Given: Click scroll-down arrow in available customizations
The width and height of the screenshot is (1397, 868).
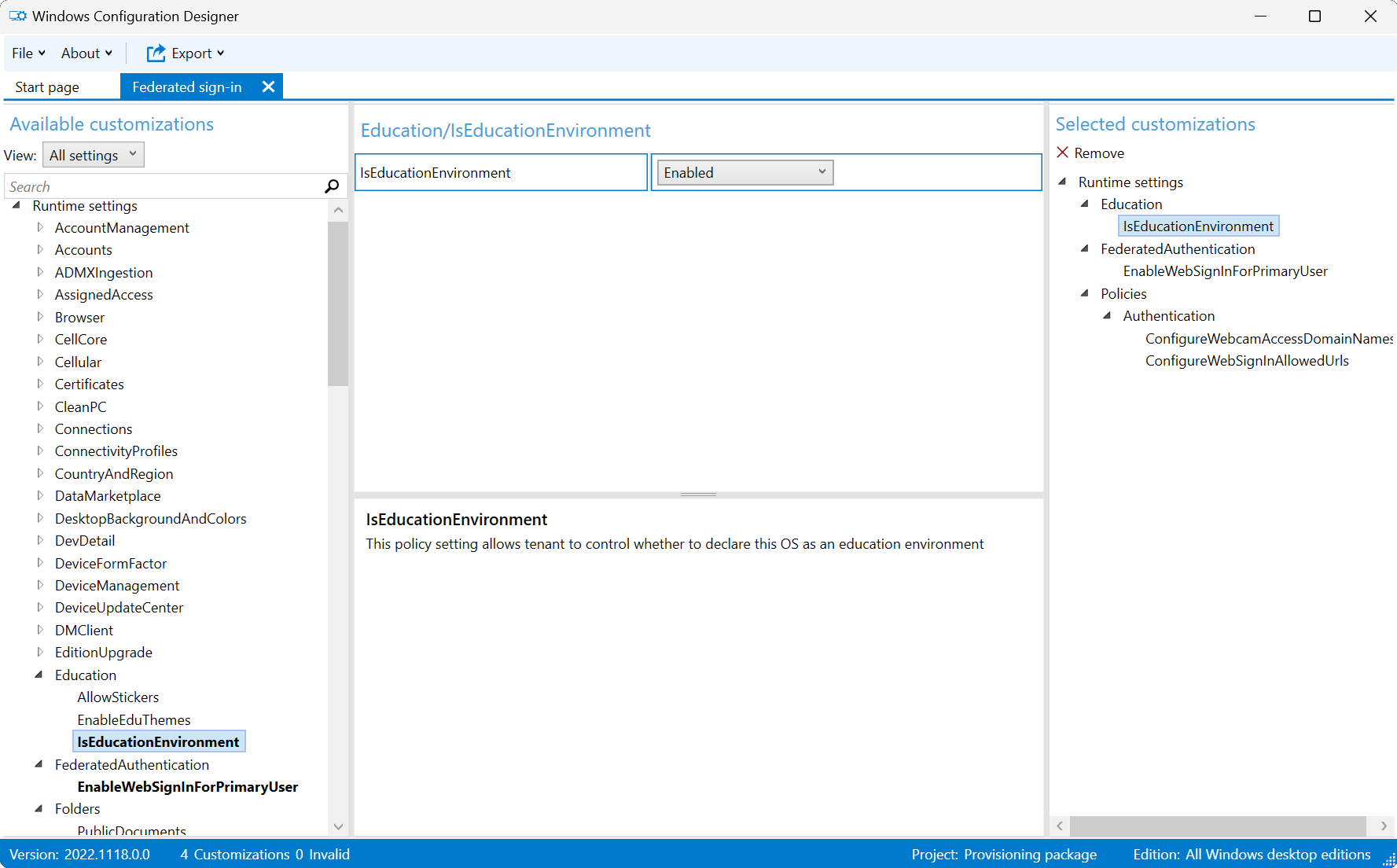Looking at the screenshot, I should pyautogui.click(x=338, y=826).
